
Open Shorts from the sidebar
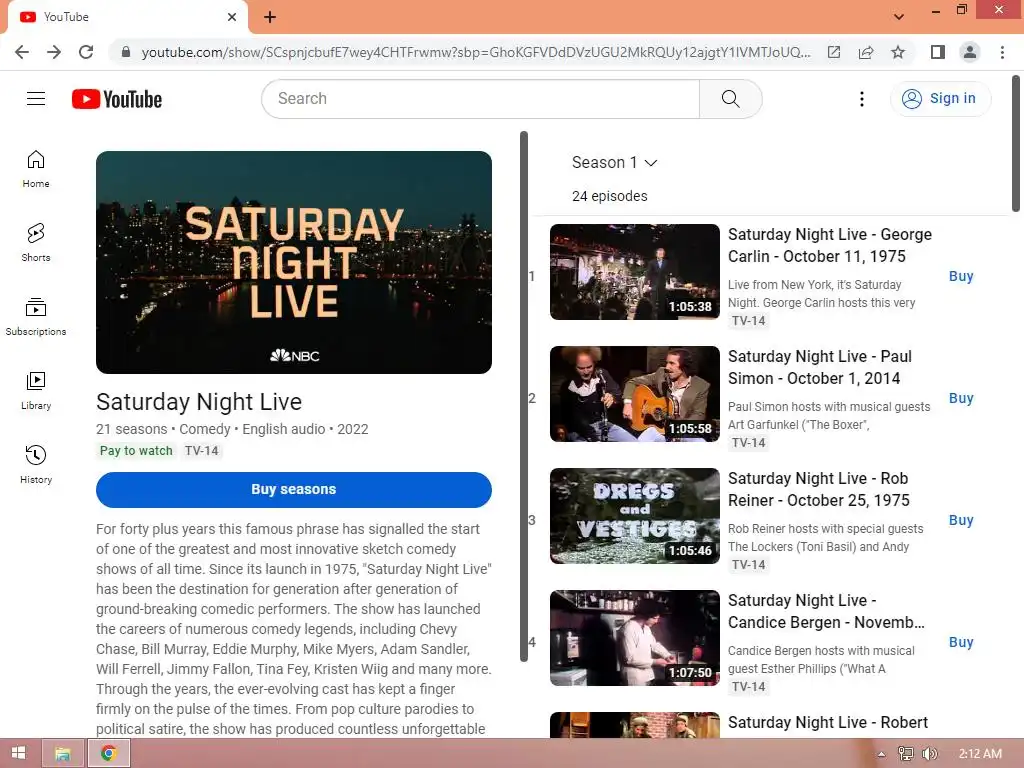tap(36, 243)
